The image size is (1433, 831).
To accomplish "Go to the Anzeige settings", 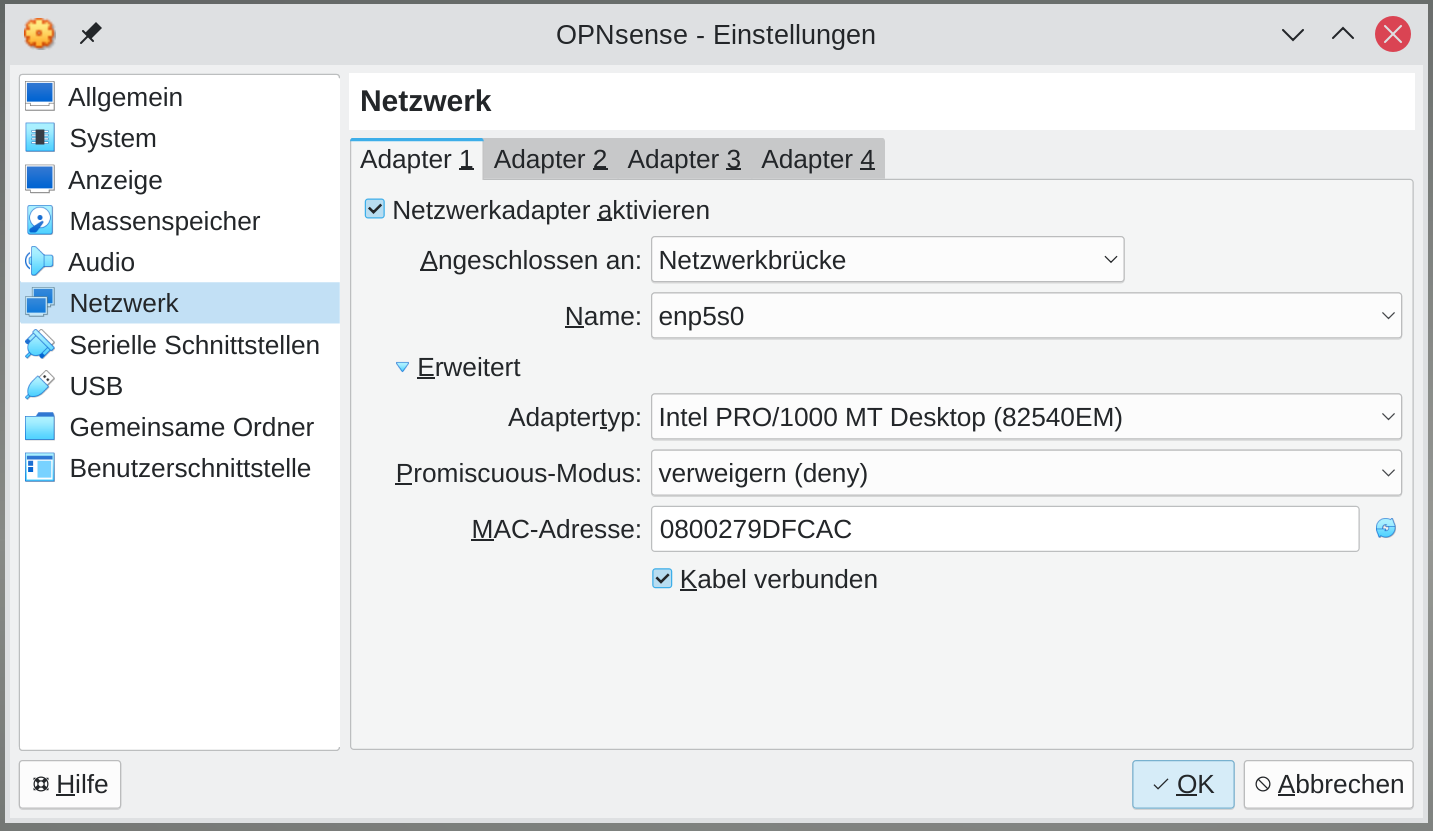I will coord(180,180).
